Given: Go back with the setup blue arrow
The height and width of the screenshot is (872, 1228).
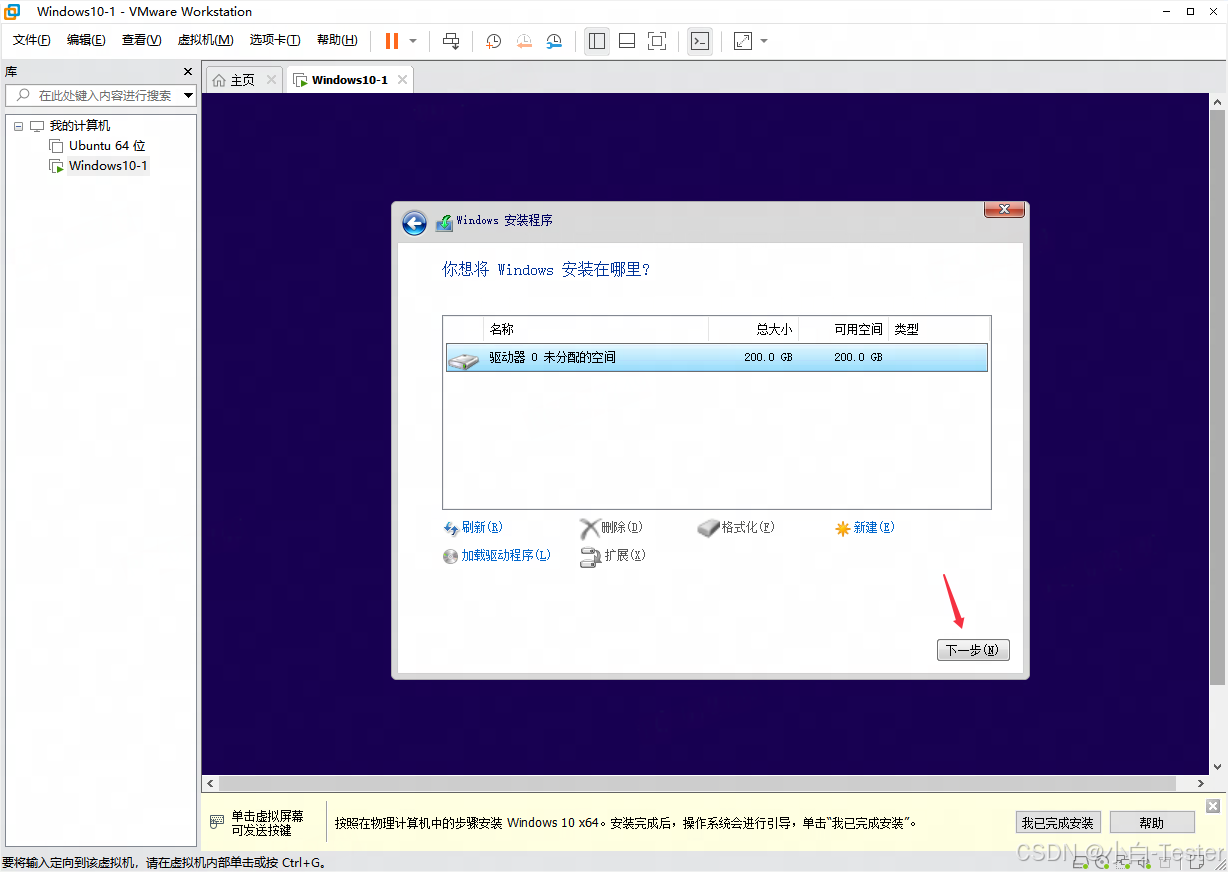Looking at the screenshot, I should coord(414,222).
